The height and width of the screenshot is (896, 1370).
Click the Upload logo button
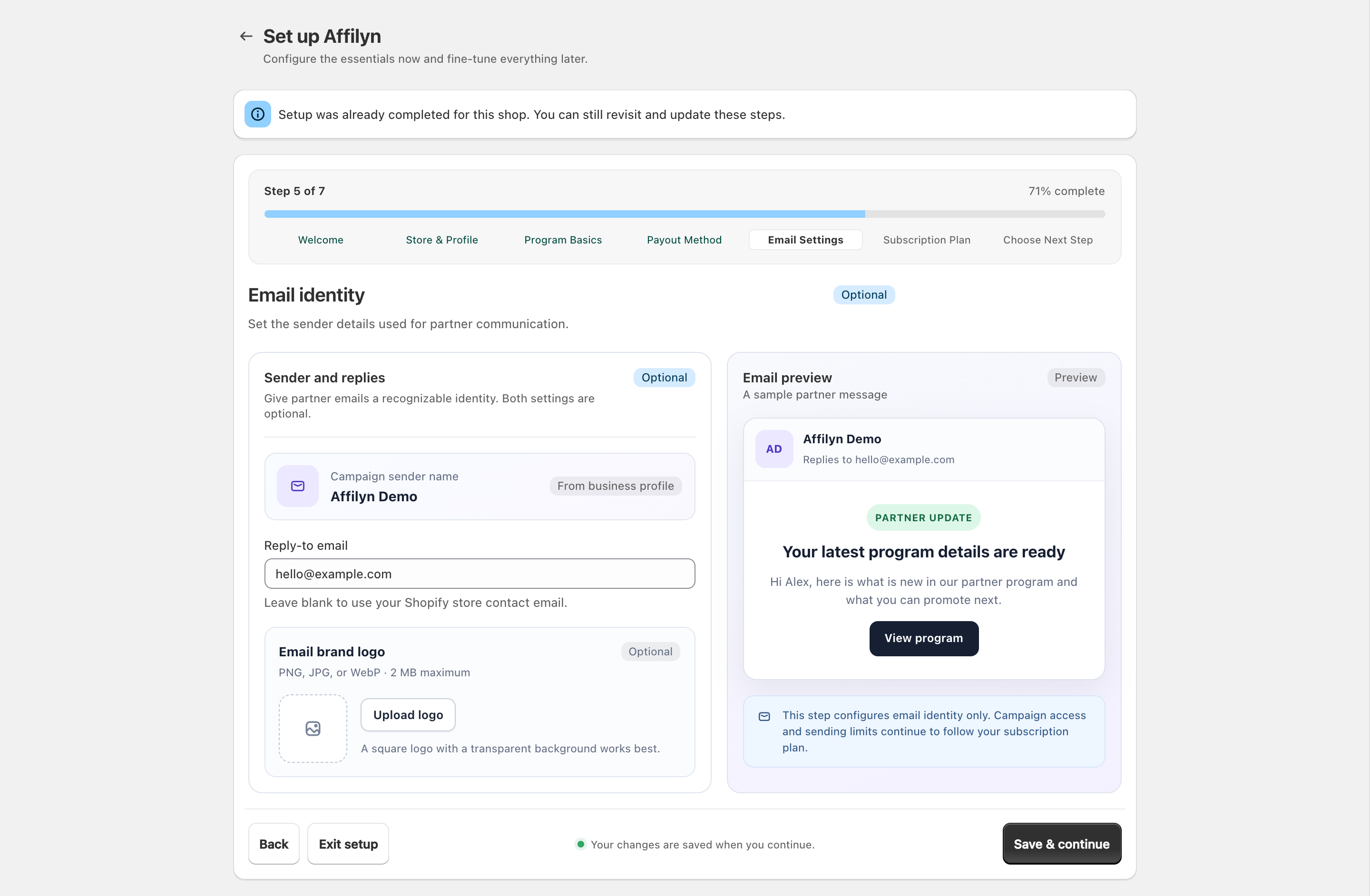[x=408, y=715]
